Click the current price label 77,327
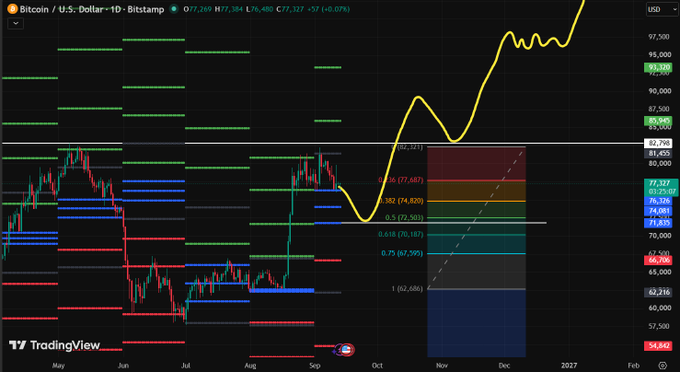Image resolution: width=680 pixels, height=372 pixels. coord(660,183)
